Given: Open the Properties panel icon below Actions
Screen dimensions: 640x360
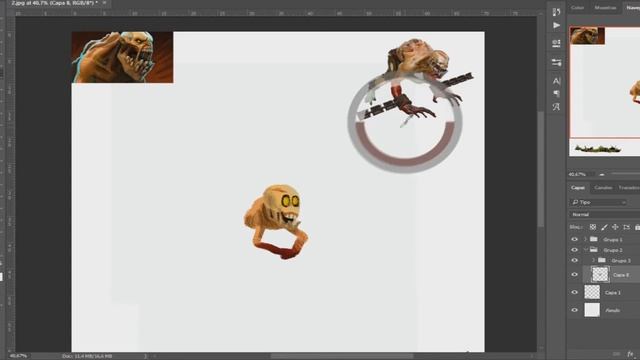Looking at the screenshot, I should 556,43.
